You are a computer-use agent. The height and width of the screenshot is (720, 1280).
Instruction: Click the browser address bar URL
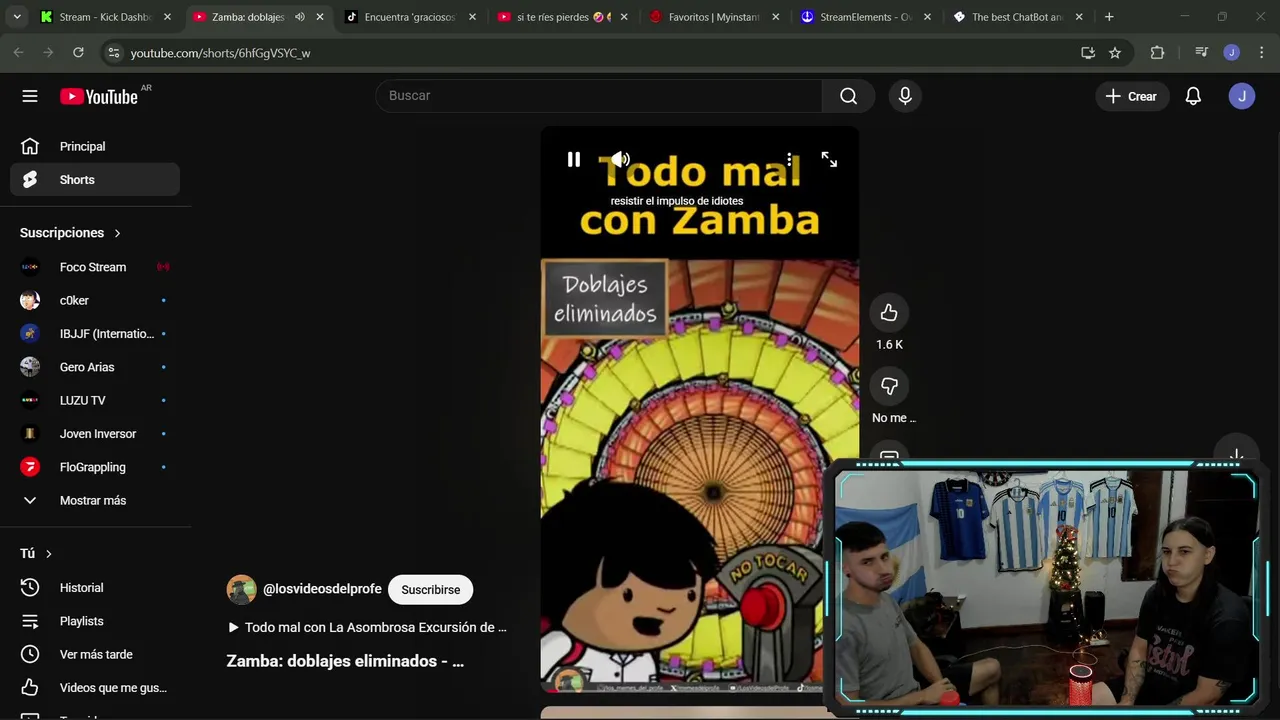coord(221,53)
